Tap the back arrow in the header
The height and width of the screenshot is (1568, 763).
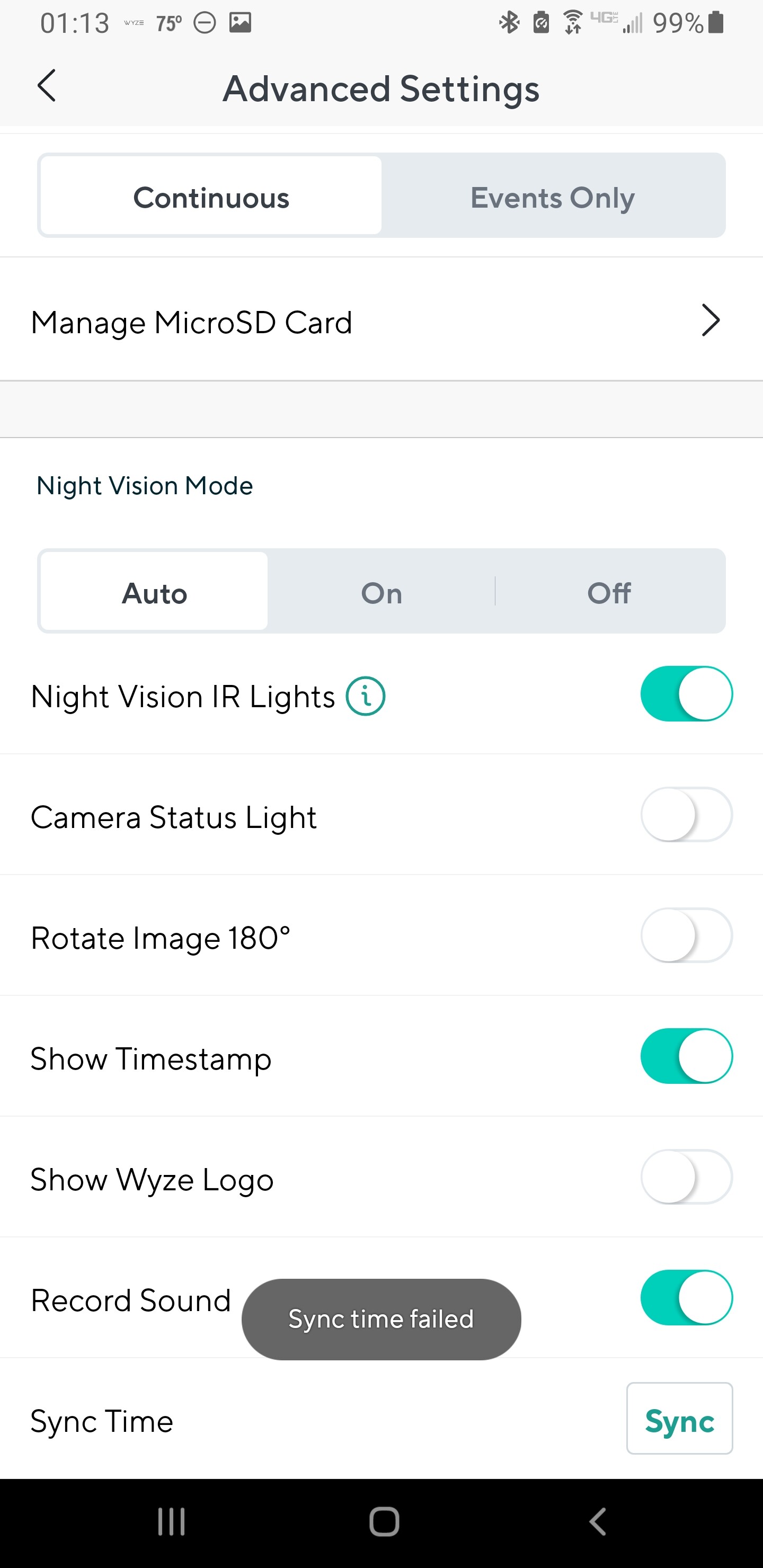pos(47,86)
